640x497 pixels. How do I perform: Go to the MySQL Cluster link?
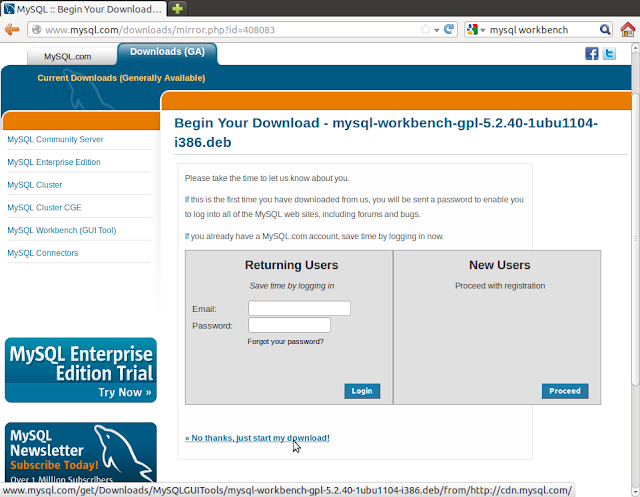pyautogui.click(x=35, y=185)
